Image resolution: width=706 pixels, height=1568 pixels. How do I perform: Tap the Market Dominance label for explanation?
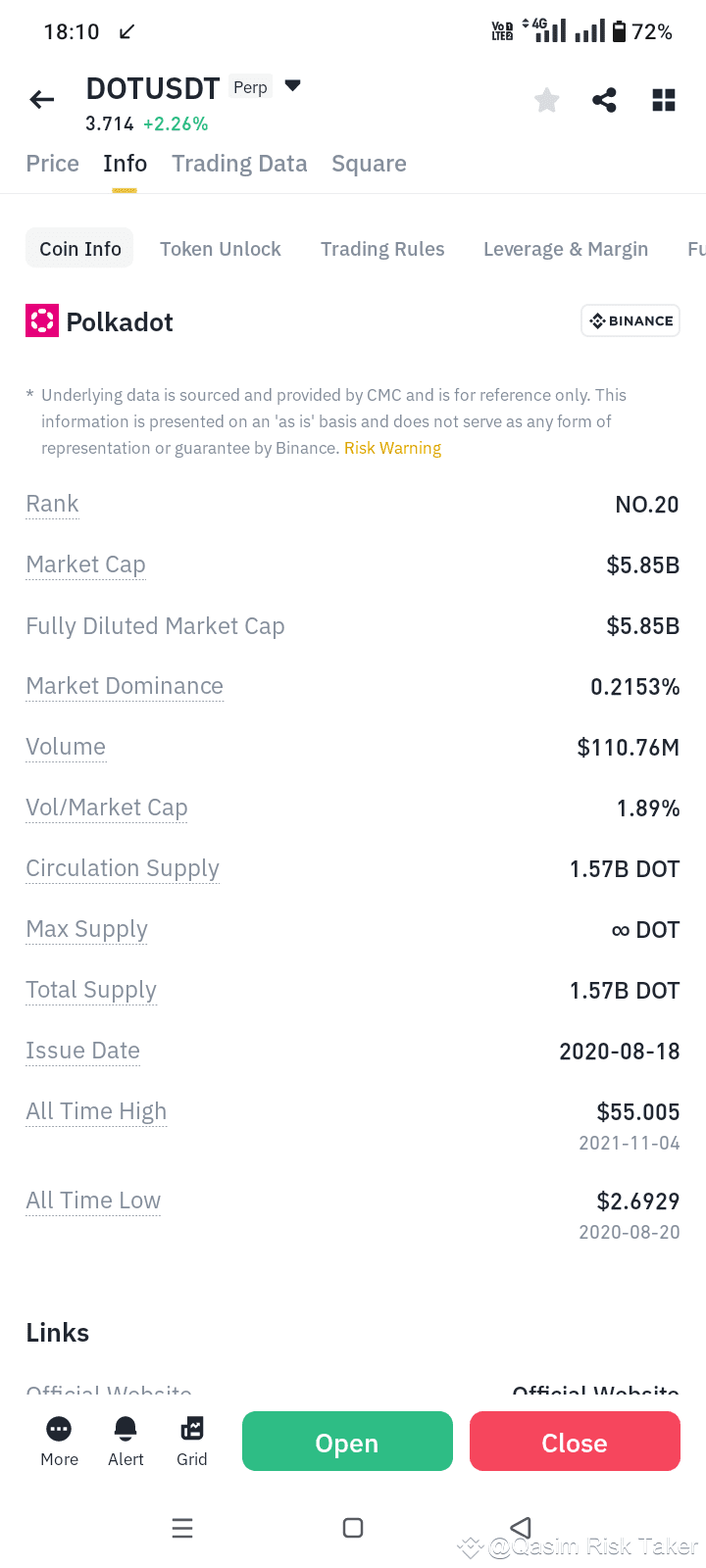[x=125, y=686]
